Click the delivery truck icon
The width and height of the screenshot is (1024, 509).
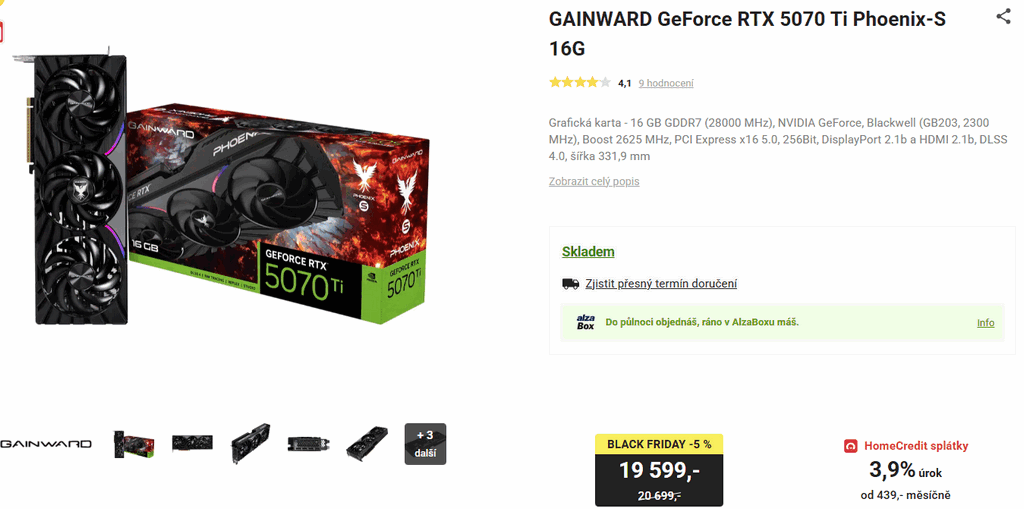coord(570,284)
